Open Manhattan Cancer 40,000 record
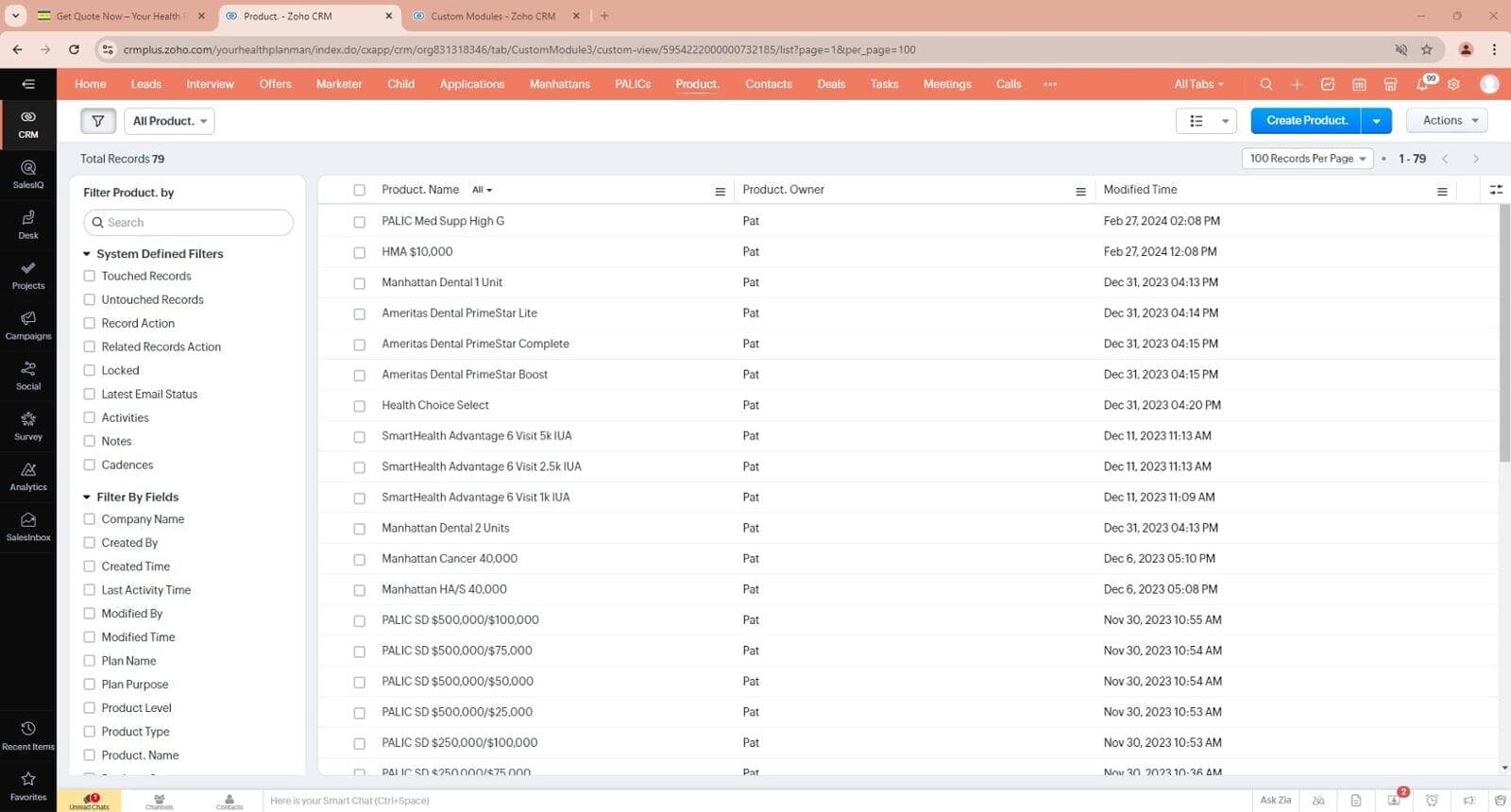Viewport: 1511px width, 812px height. [x=450, y=559]
